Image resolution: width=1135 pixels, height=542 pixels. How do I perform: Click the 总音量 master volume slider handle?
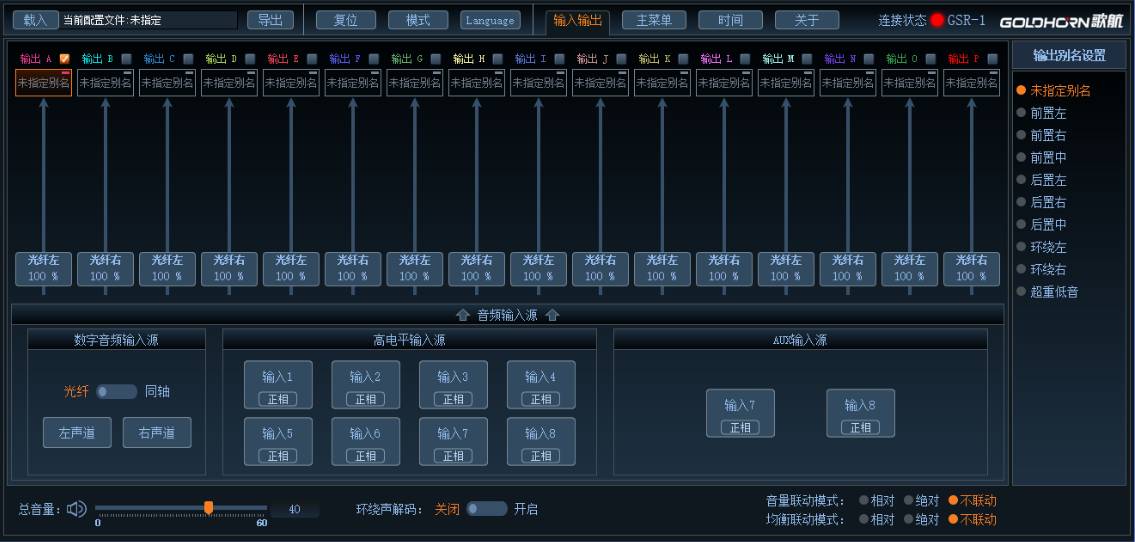(208, 508)
